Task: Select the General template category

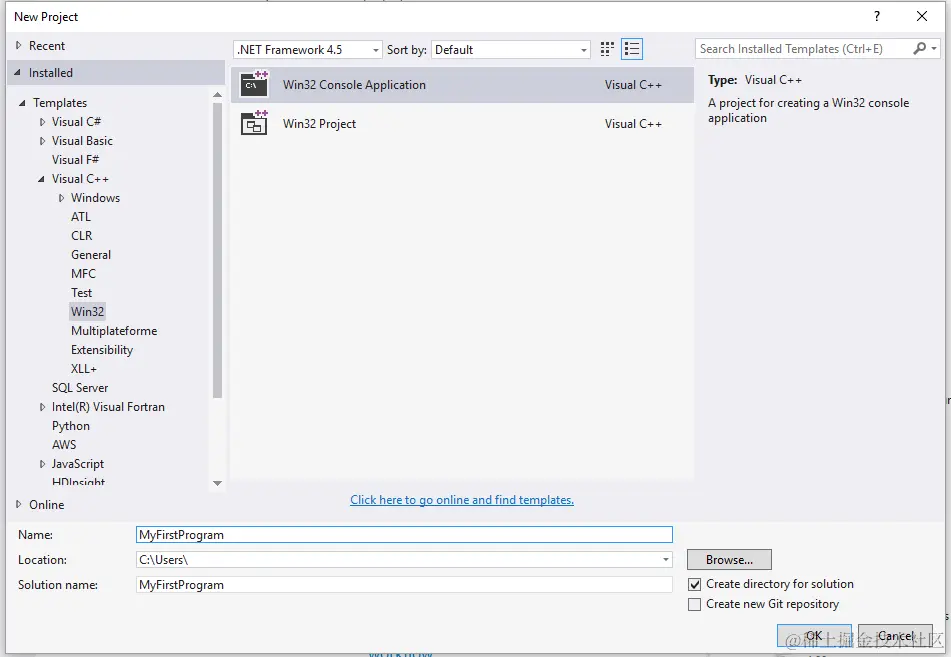Action: (x=91, y=255)
